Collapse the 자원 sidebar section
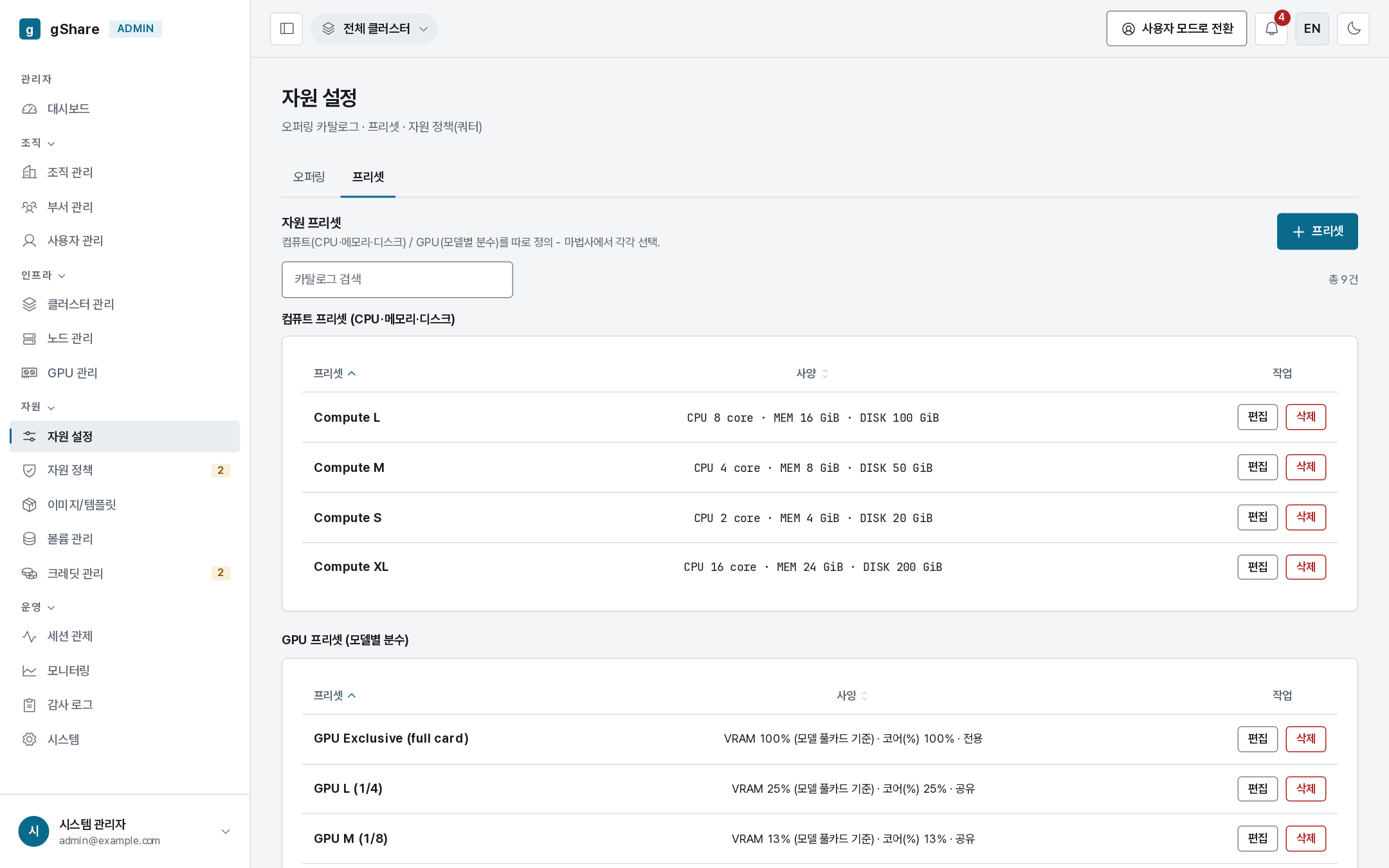Image resolution: width=1389 pixels, height=868 pixels. coord(38,407)
